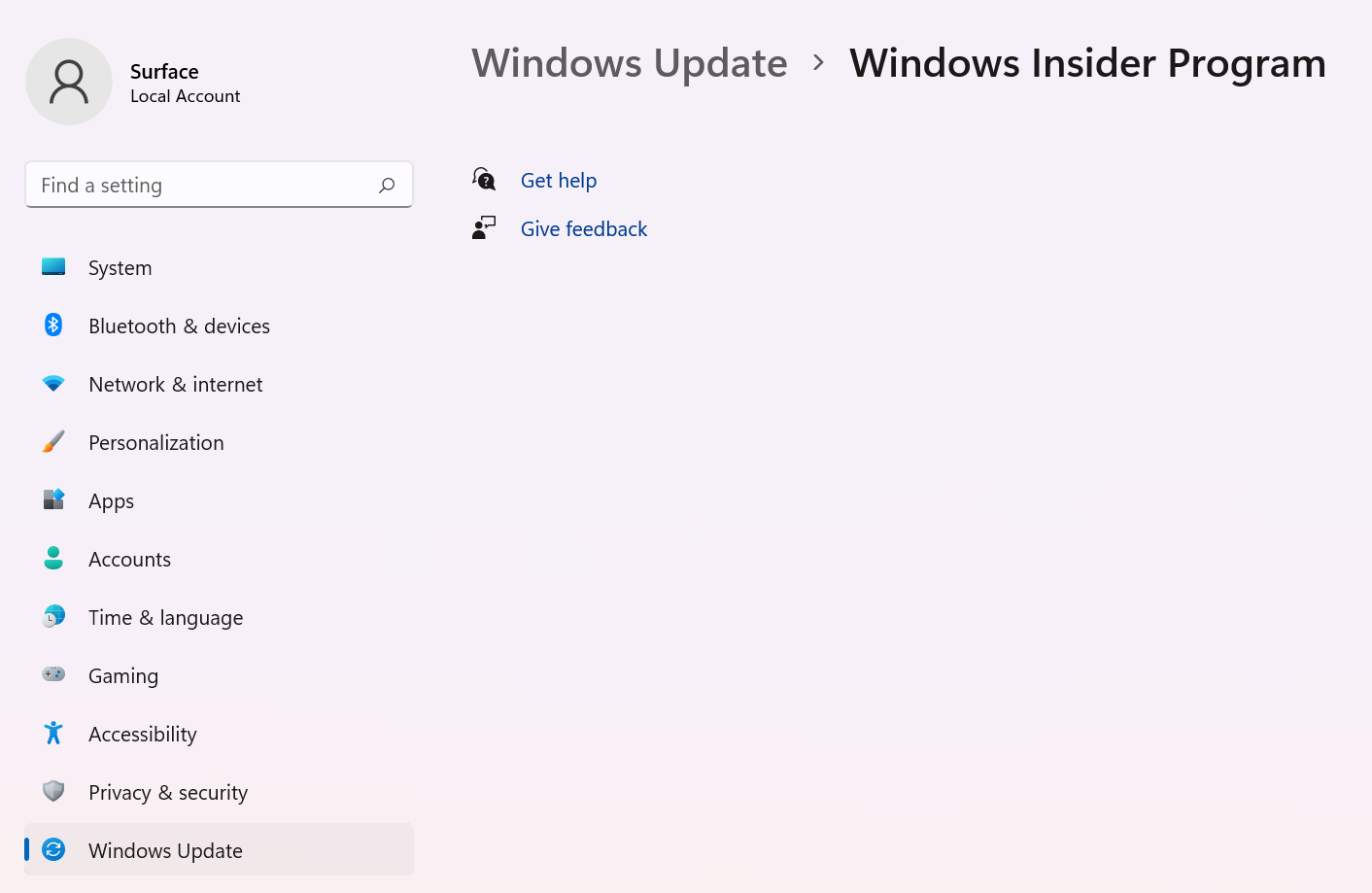The image size is (1372, 893).
Task: Click the Time & language globe icon
Action: [x=53, y=617]
